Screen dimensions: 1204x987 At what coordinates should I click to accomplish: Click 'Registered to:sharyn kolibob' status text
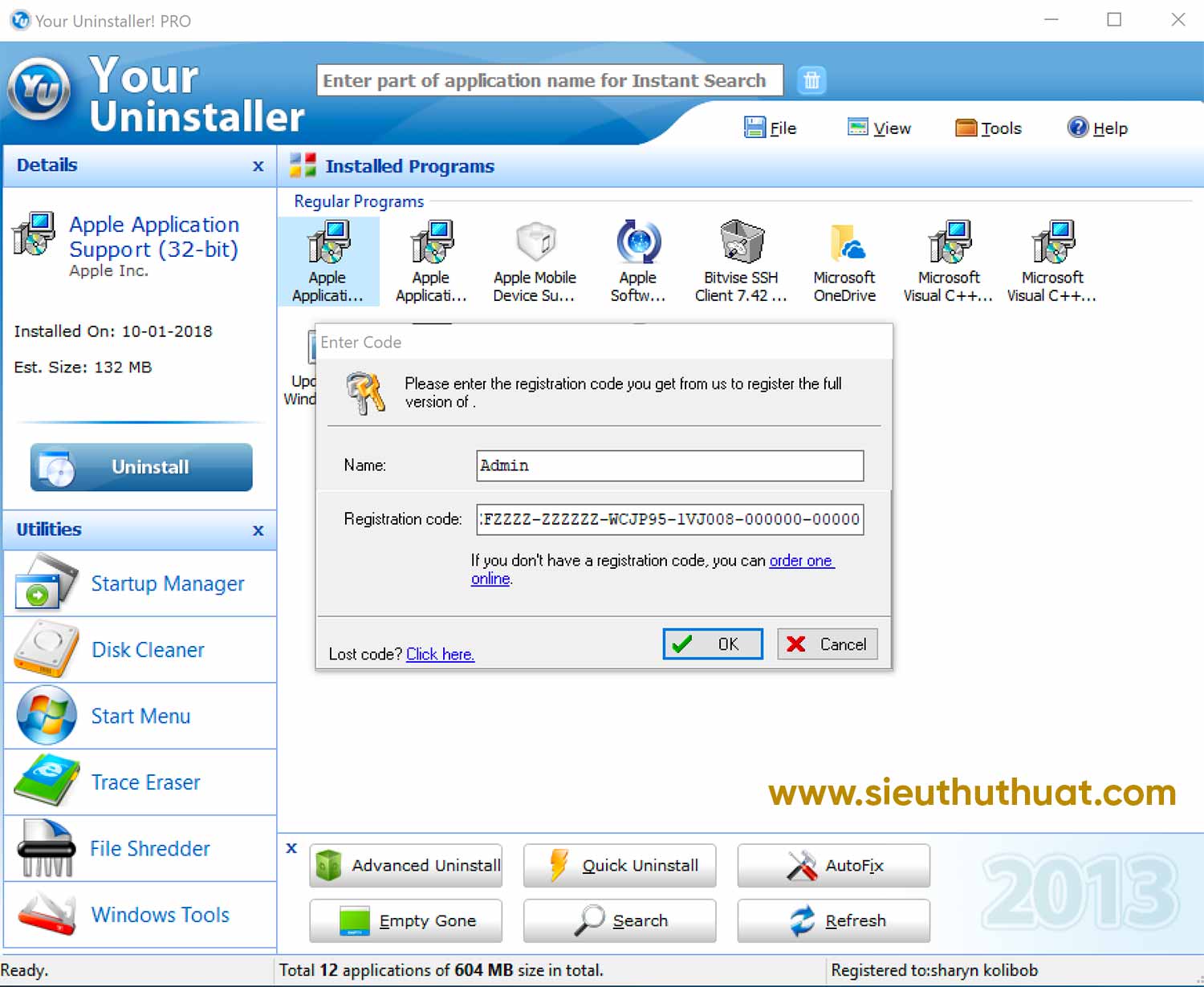click(x=934, y=970)
